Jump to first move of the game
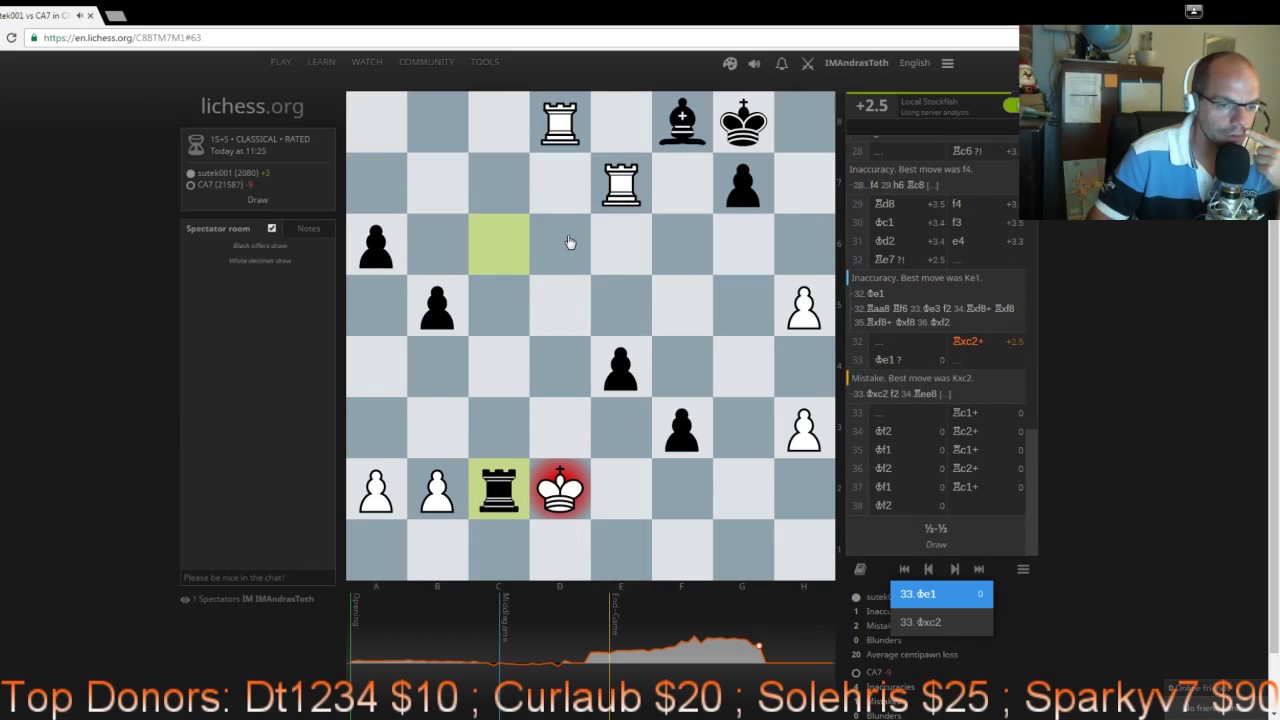The image size is (1280, 720). (904, 569)
